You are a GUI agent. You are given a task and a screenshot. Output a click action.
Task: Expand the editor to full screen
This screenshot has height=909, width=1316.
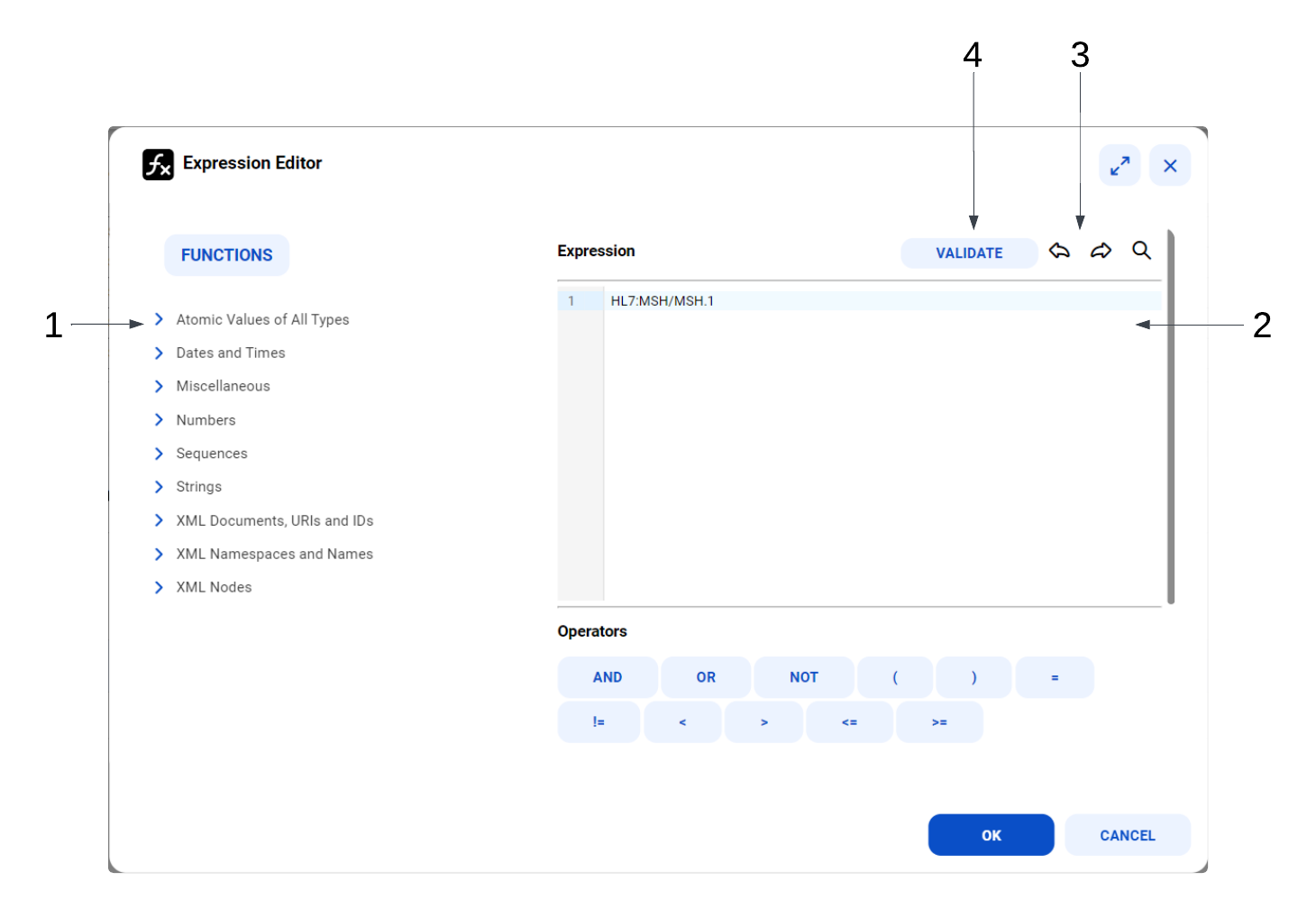click(1120, 166)
